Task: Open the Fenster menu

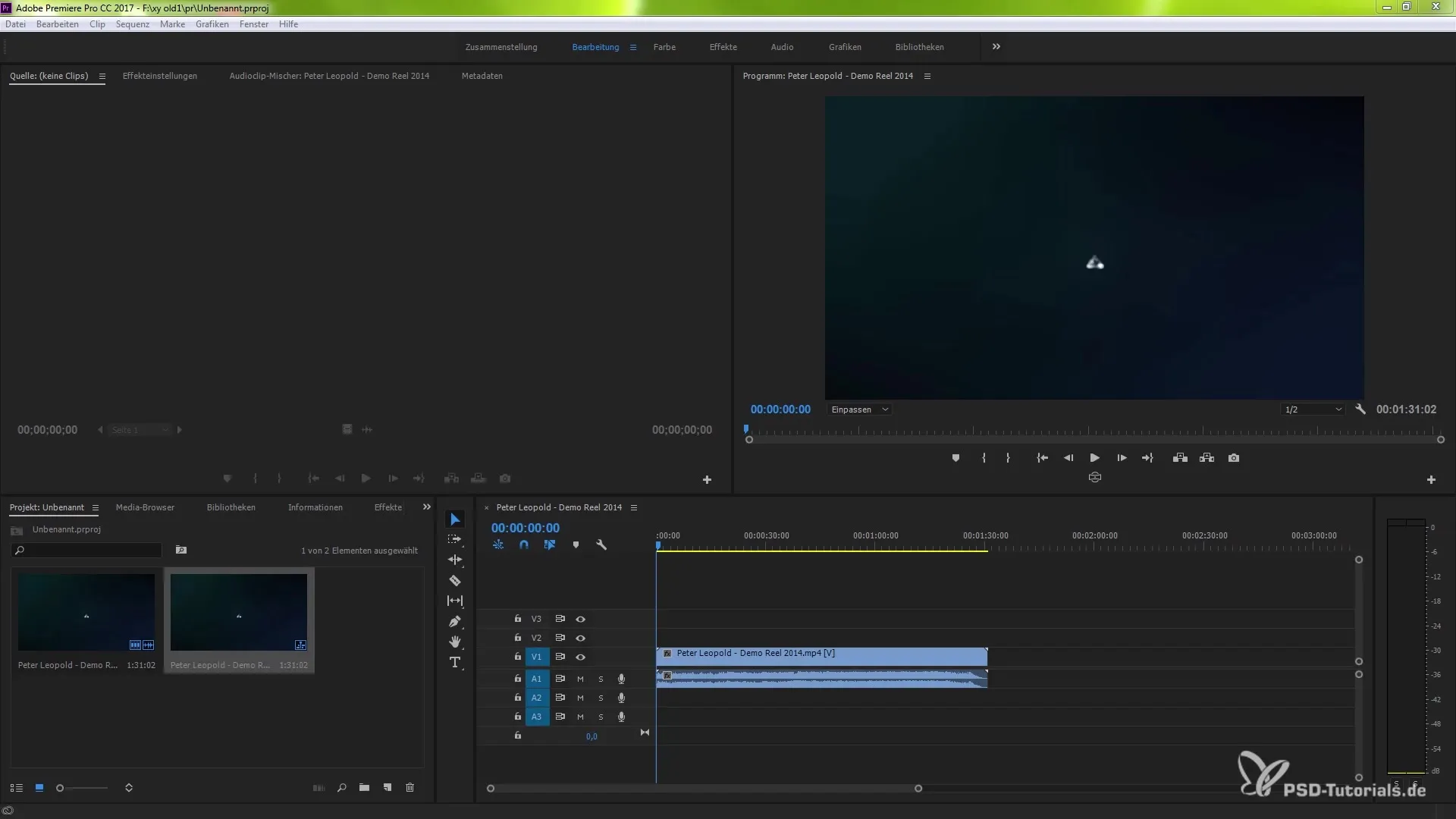Action: pos(254,24)
